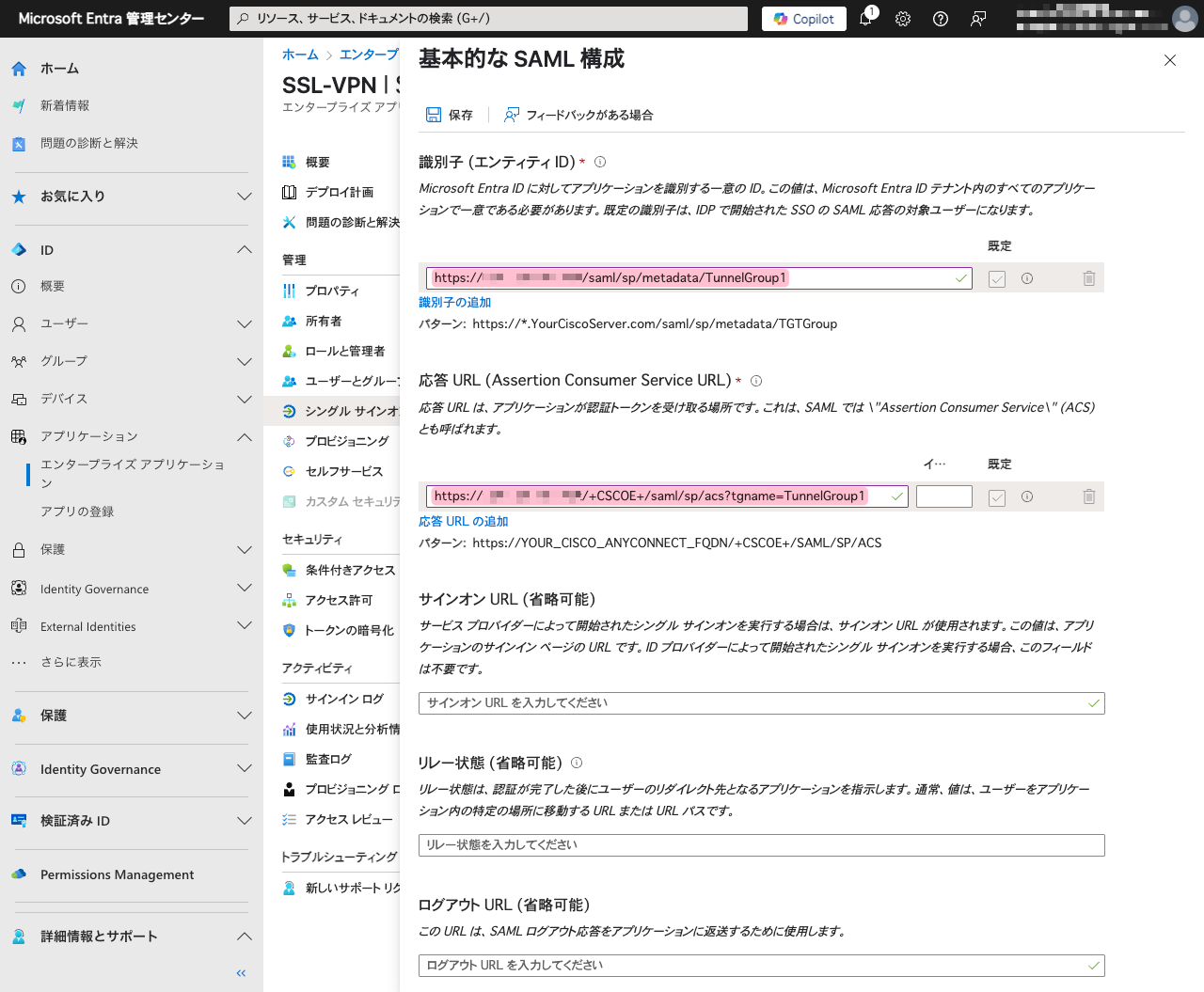Open プロビジョニング page
This screenshot has height=992, width=1204.
[347, 441]
